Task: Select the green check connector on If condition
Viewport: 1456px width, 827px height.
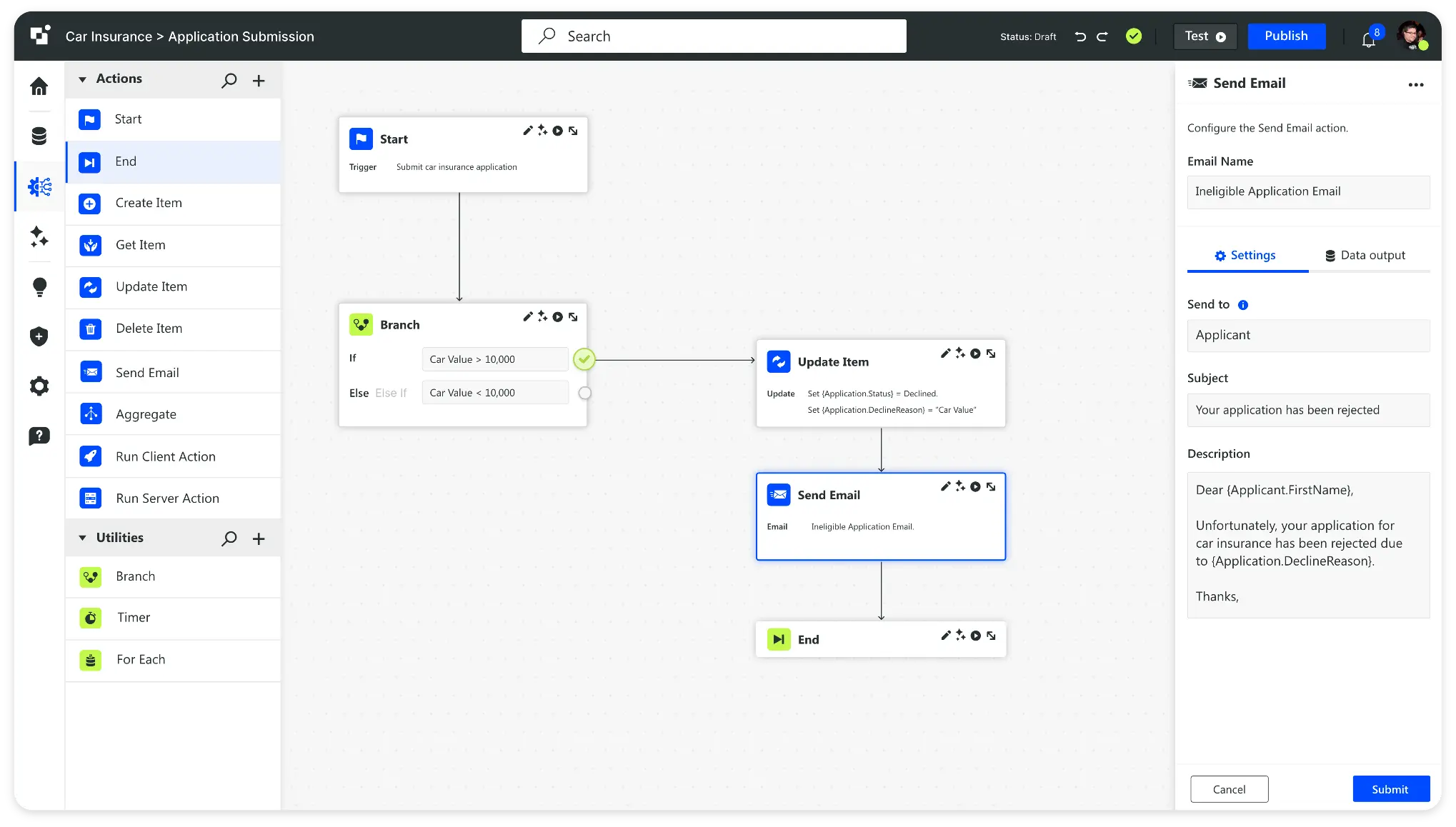Action: [x=584, y=359]
